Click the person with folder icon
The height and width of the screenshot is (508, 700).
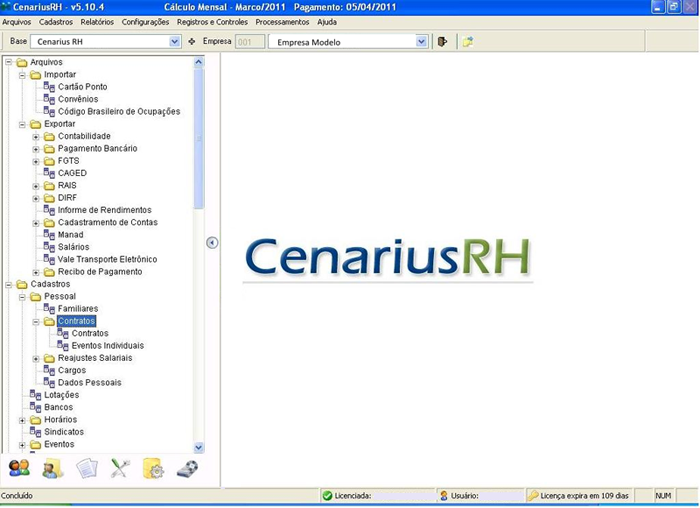[53, 469]
